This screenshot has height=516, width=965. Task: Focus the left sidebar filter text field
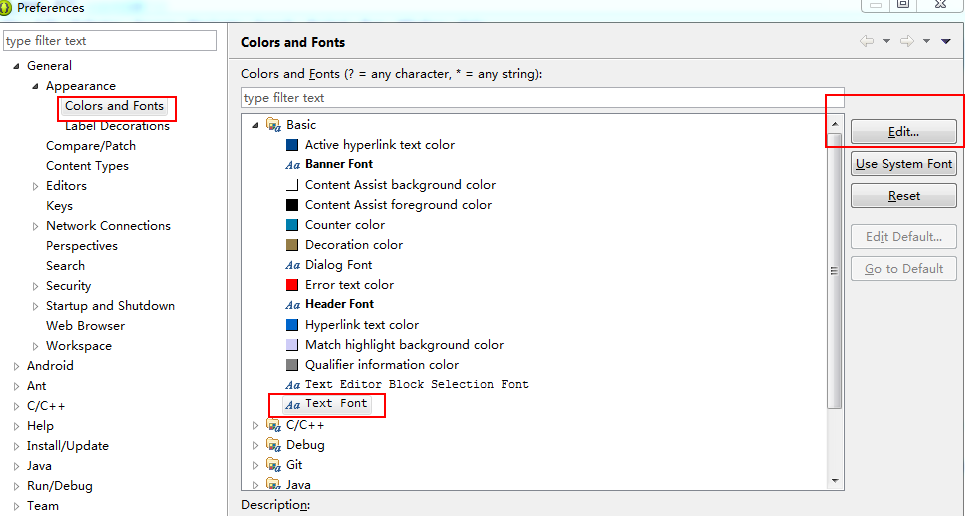pyautogui.click(x=110, y=41)
